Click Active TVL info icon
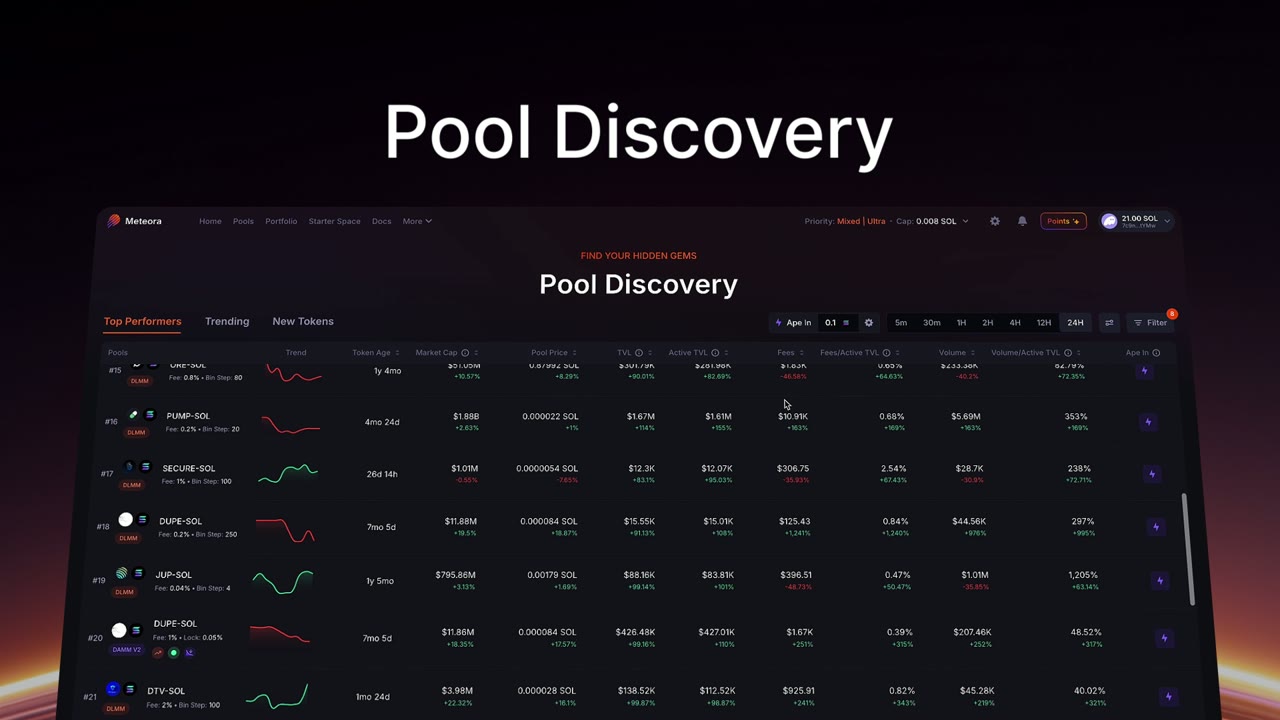1280x720 pixels. [715, 353]
